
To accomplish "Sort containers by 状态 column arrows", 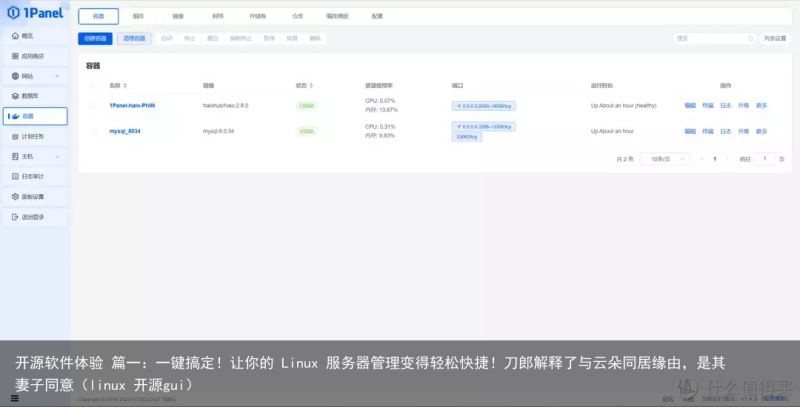I will (311, 86).
